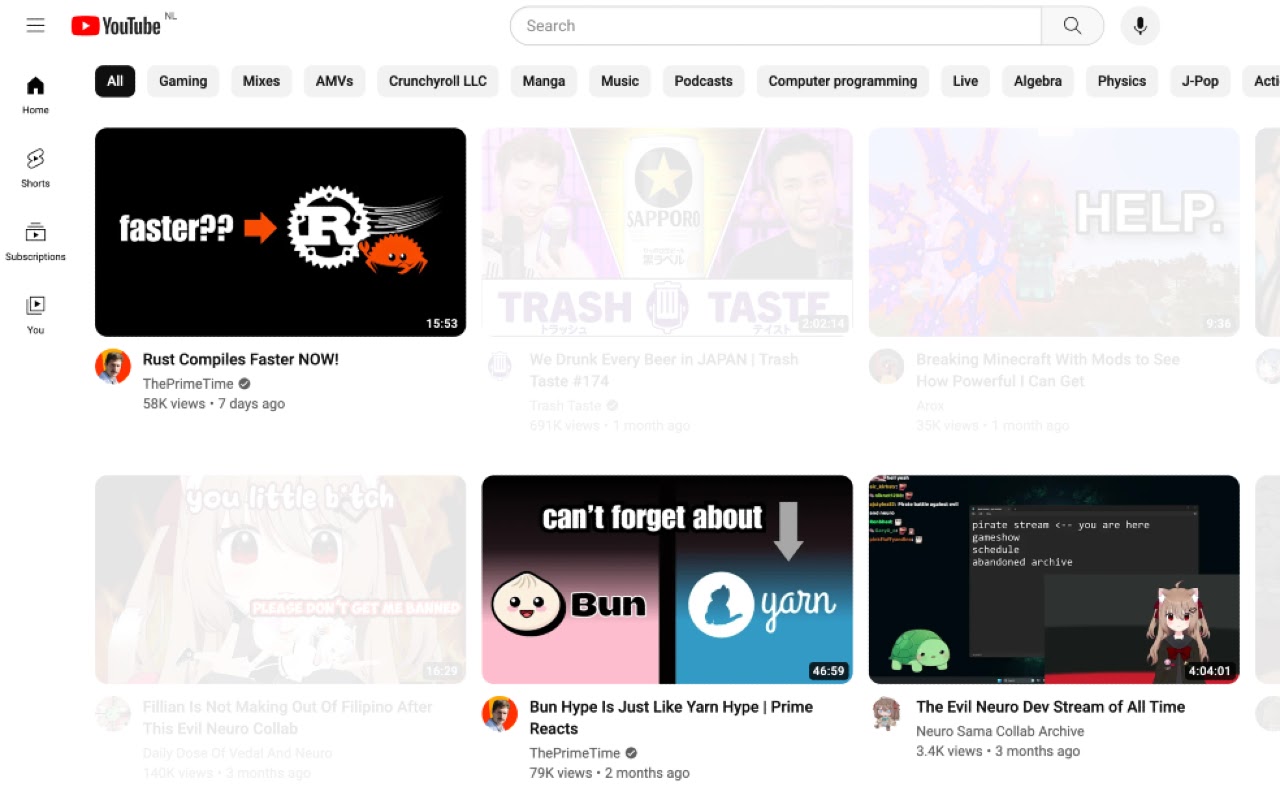The width and height of the screenshot is (1280, 800).
Task: Play the Evil Neuro Dev Stream thumbnail
Action: coord(1054,579)
